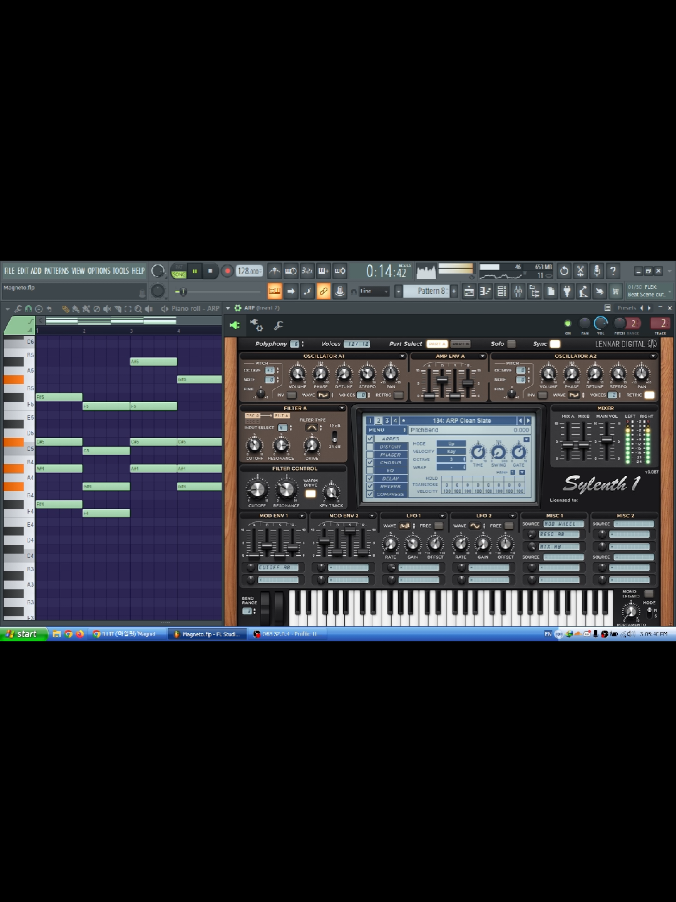Open the Pattern 8 selector
The height and width of the screenshot is (902, 676).
426,291
